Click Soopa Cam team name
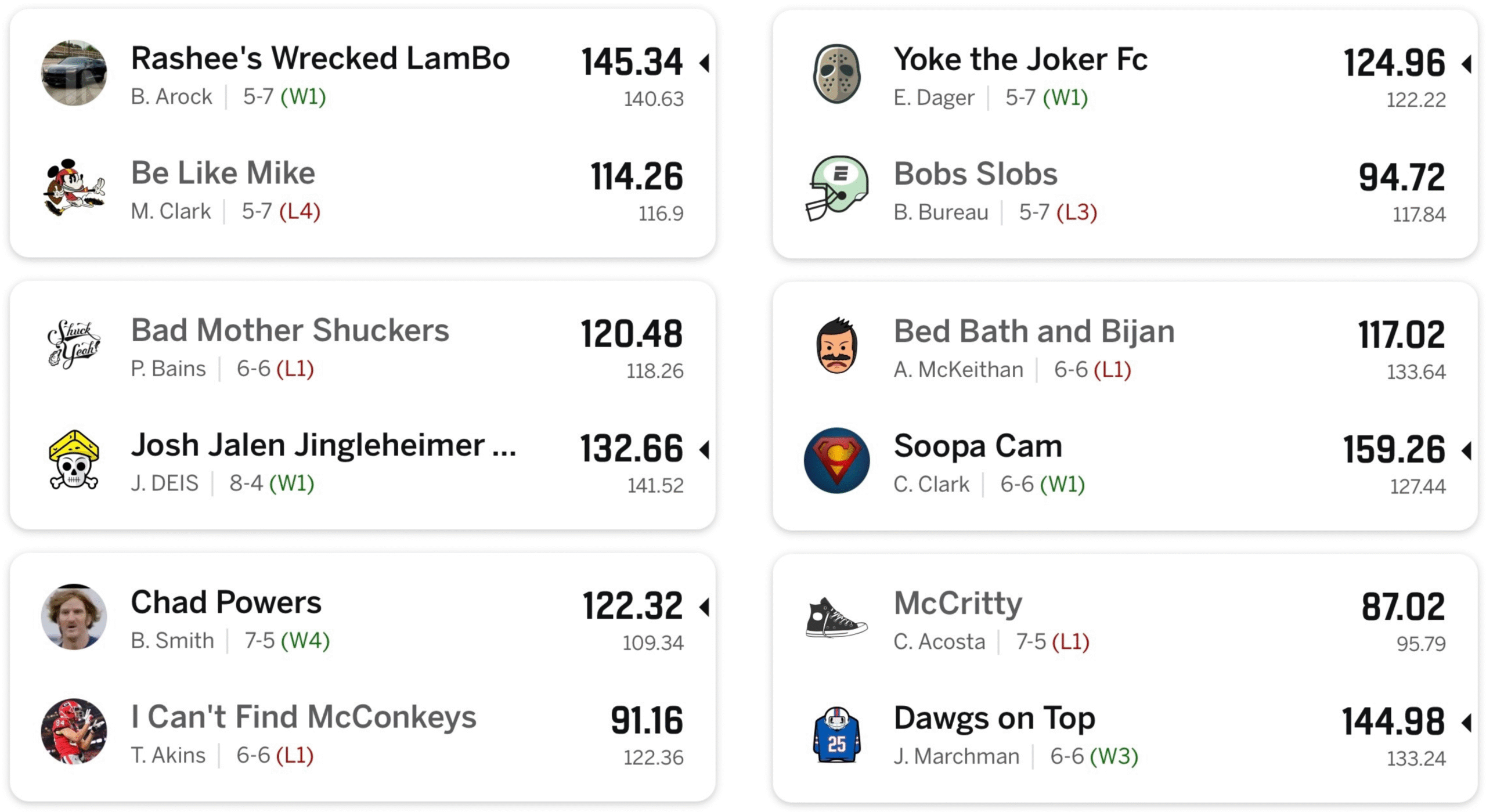 978,446
